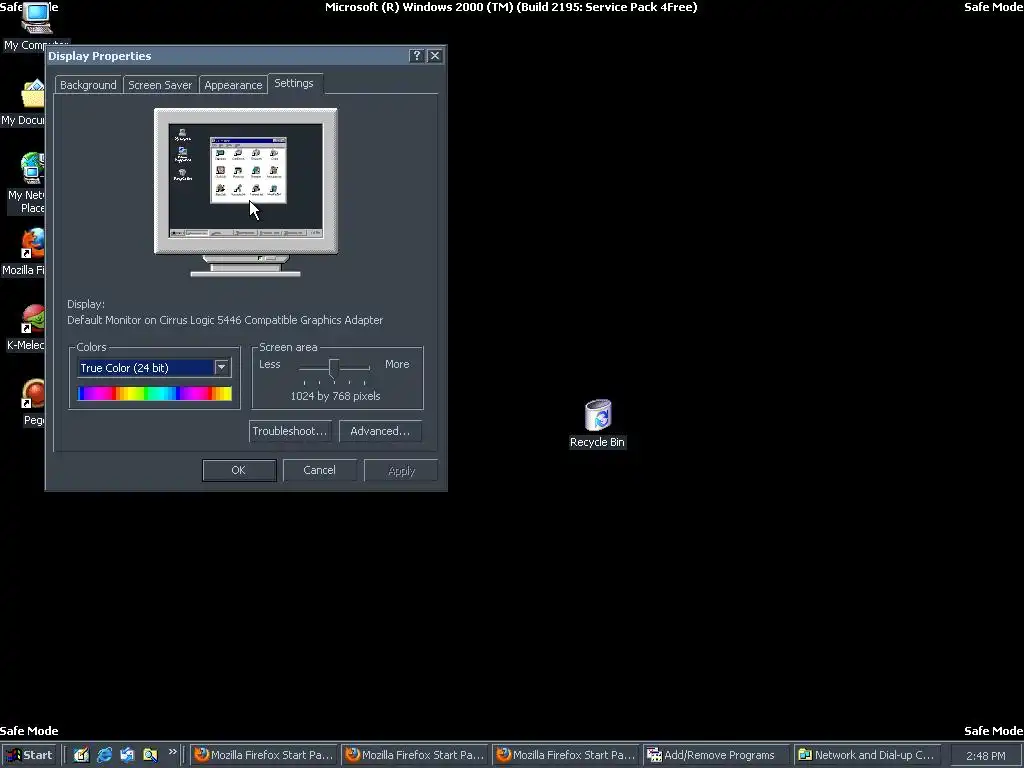The height and width of the screenshot is (768, 1024).
Task: Click the 'Less' label beside slider
Action: click(270, 364)
